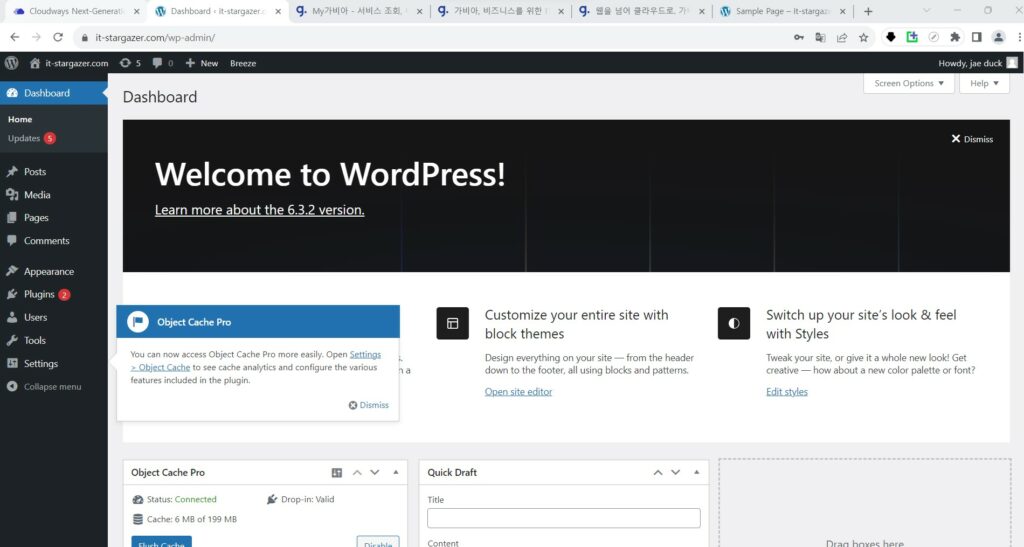Click the address bar URL
The height and width of the screenshot is (547, 1024).
pos(155,38)
